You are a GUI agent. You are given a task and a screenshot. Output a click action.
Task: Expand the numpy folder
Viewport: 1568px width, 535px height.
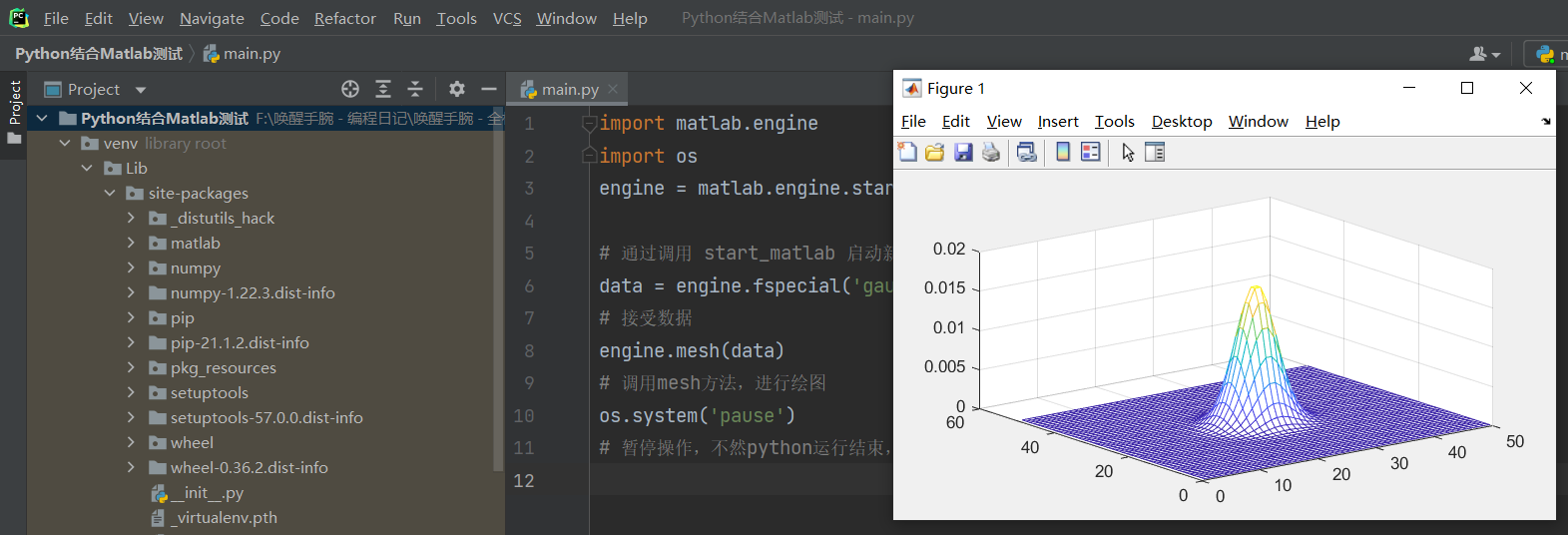pos(131,267)
